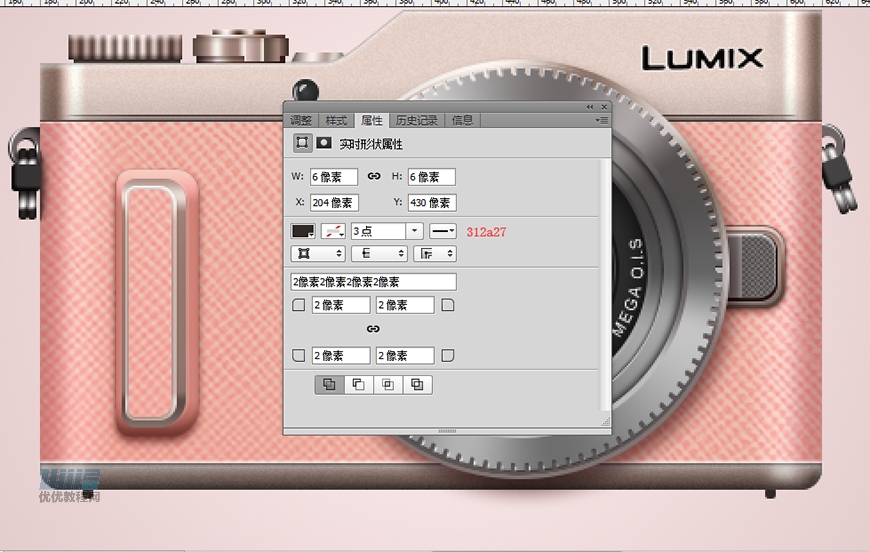Click the bottom-right corner radius icon

[447, 356]
